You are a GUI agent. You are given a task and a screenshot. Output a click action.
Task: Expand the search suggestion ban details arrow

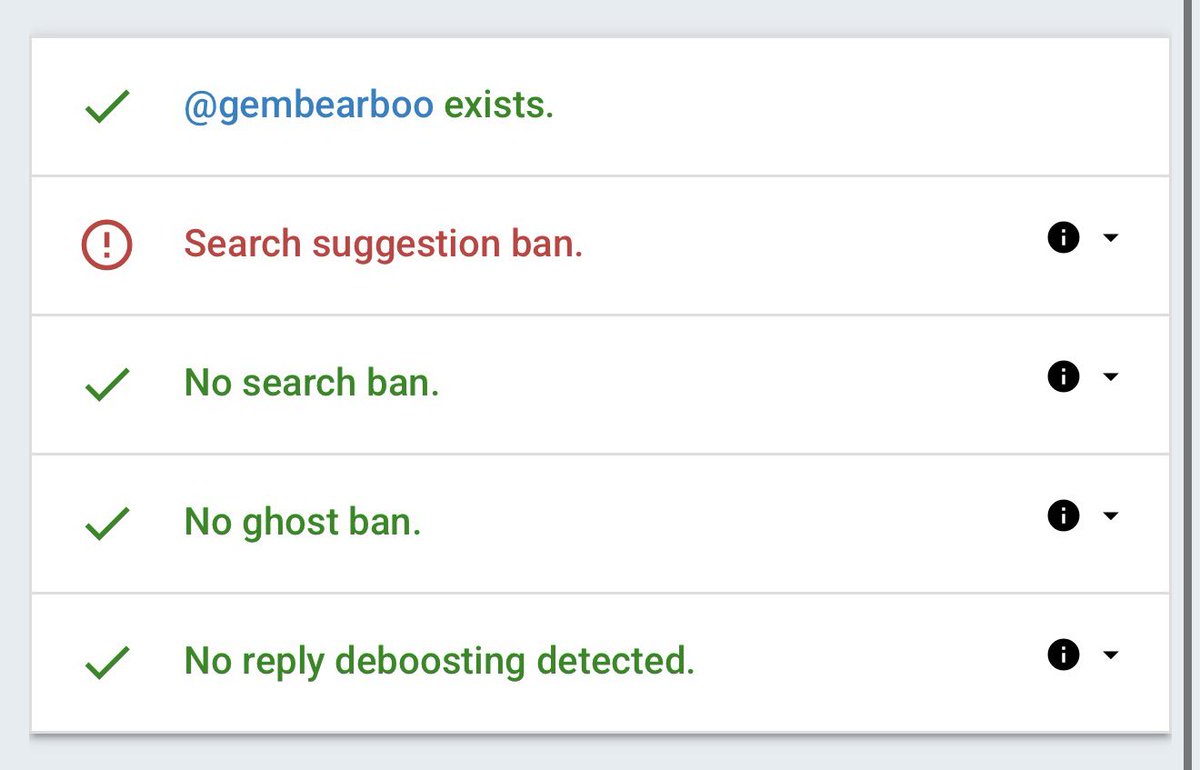[x=1110, y=238]
